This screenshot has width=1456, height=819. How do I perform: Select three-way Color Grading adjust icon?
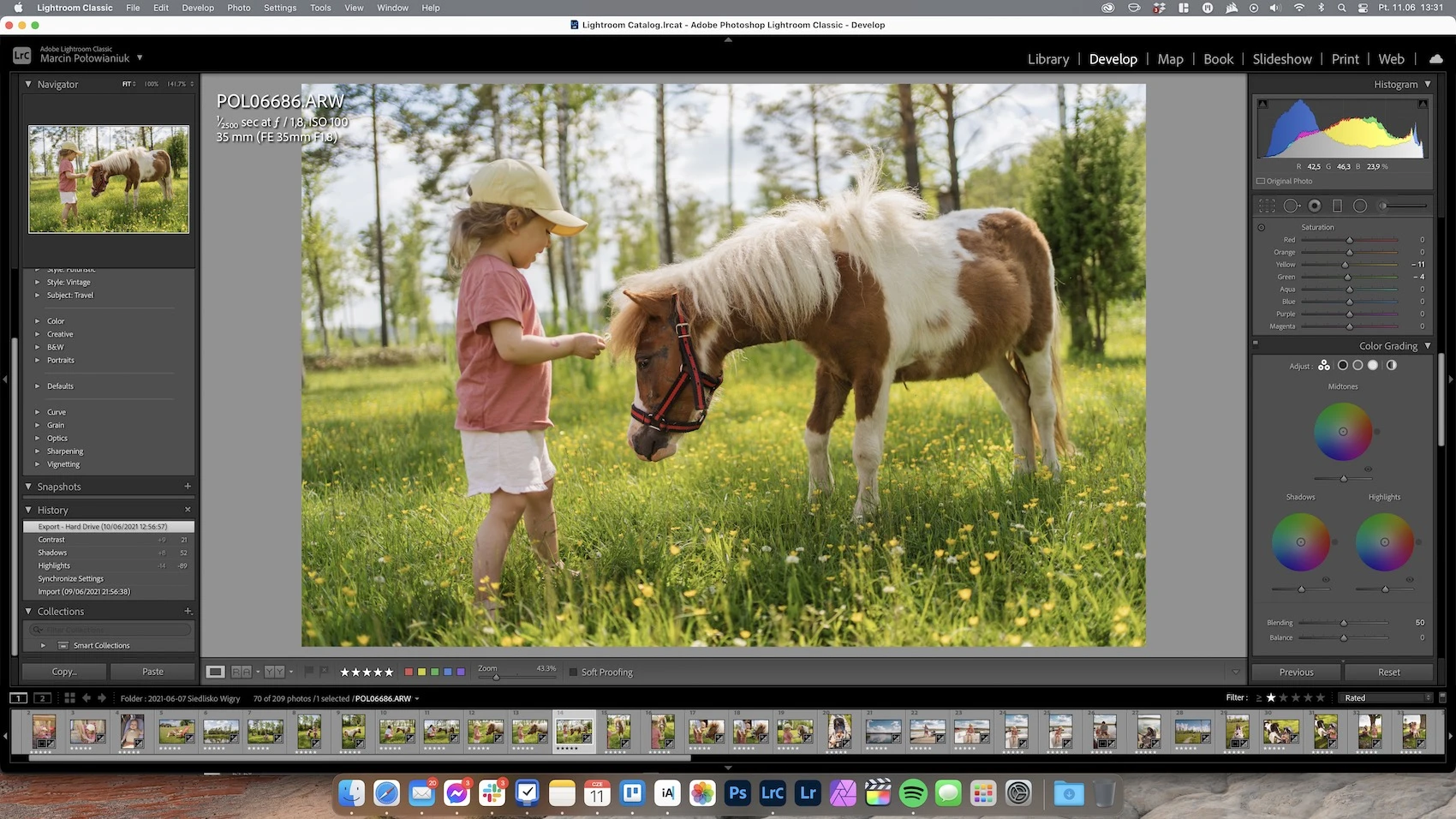(1324, 365)
